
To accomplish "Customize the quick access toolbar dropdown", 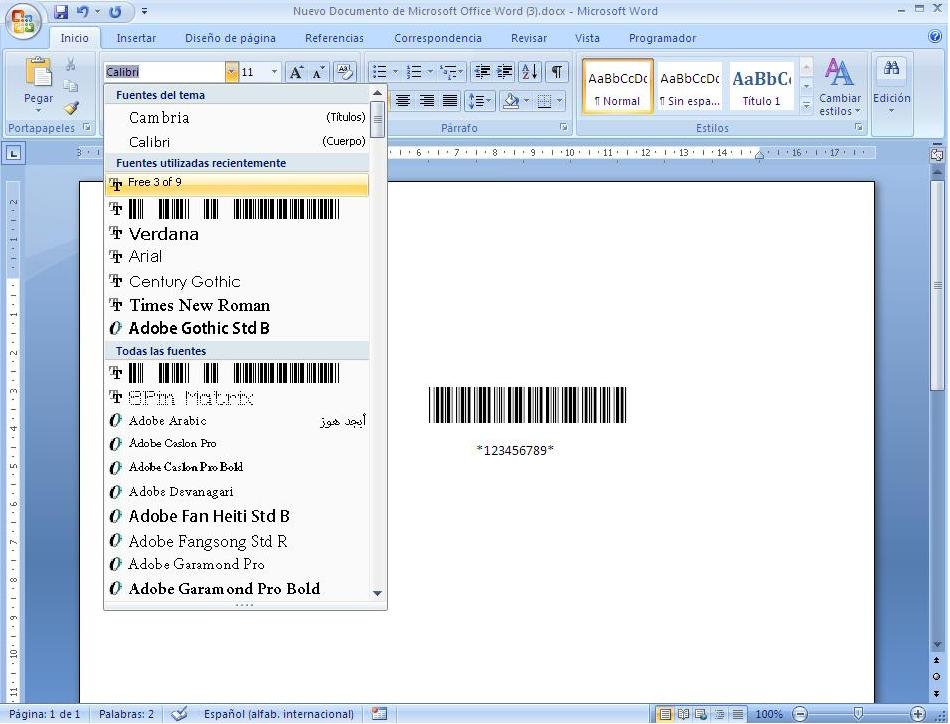I will (x=144, y=12).
